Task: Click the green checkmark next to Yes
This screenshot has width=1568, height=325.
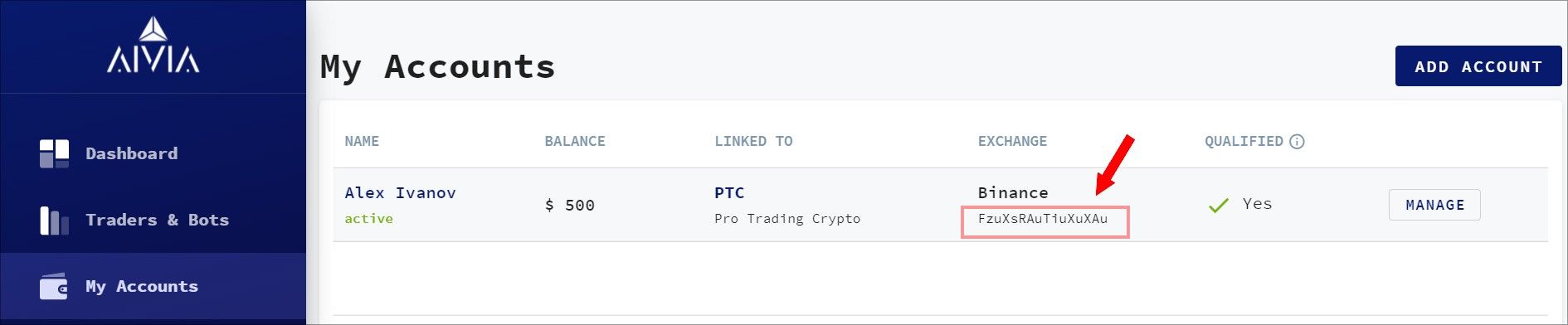Action: (x=1219, y=205)
